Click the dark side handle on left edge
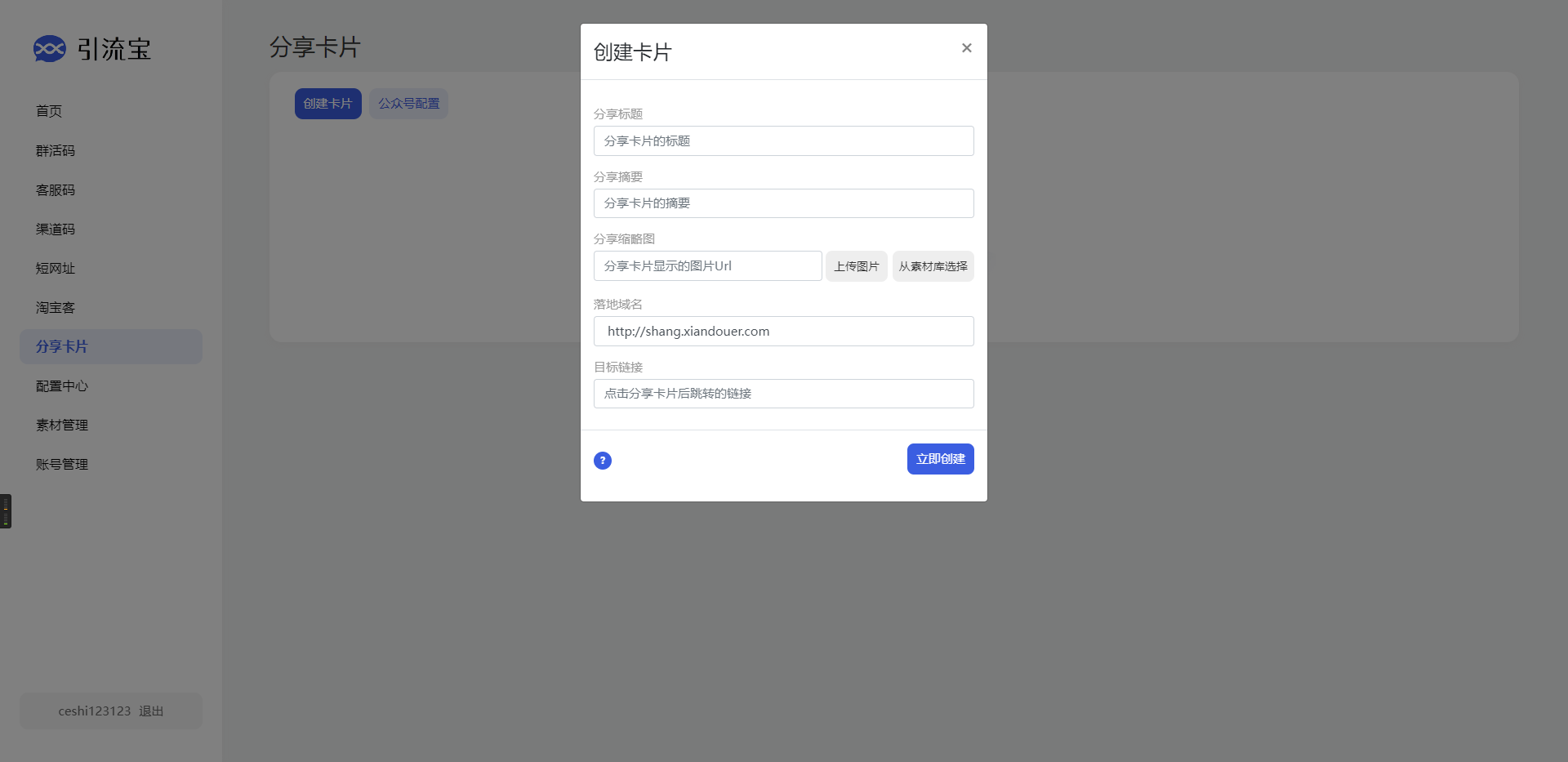1568x762 pixels. (x=6, y=511)
